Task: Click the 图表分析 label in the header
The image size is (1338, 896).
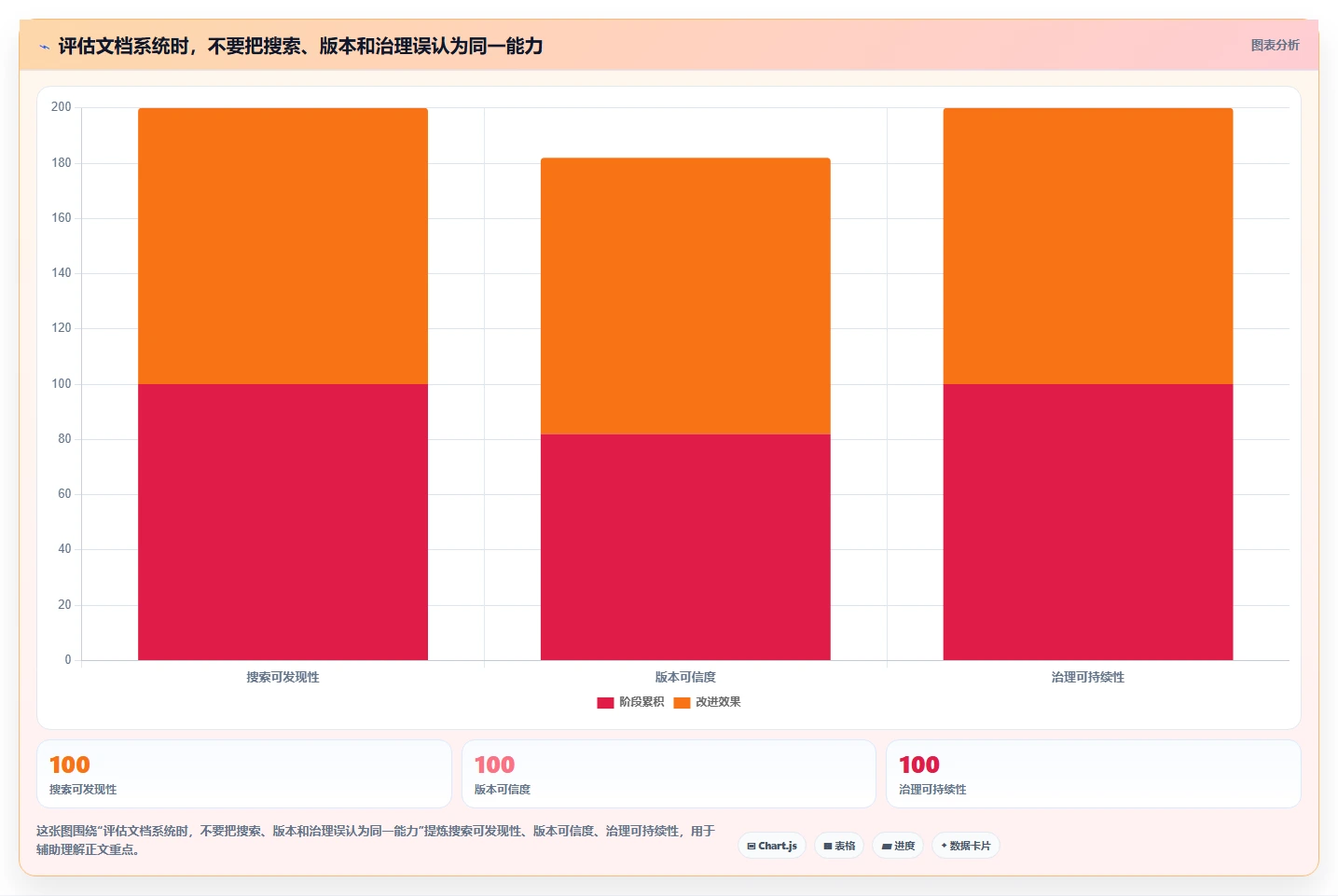Action: point(1275,45)
